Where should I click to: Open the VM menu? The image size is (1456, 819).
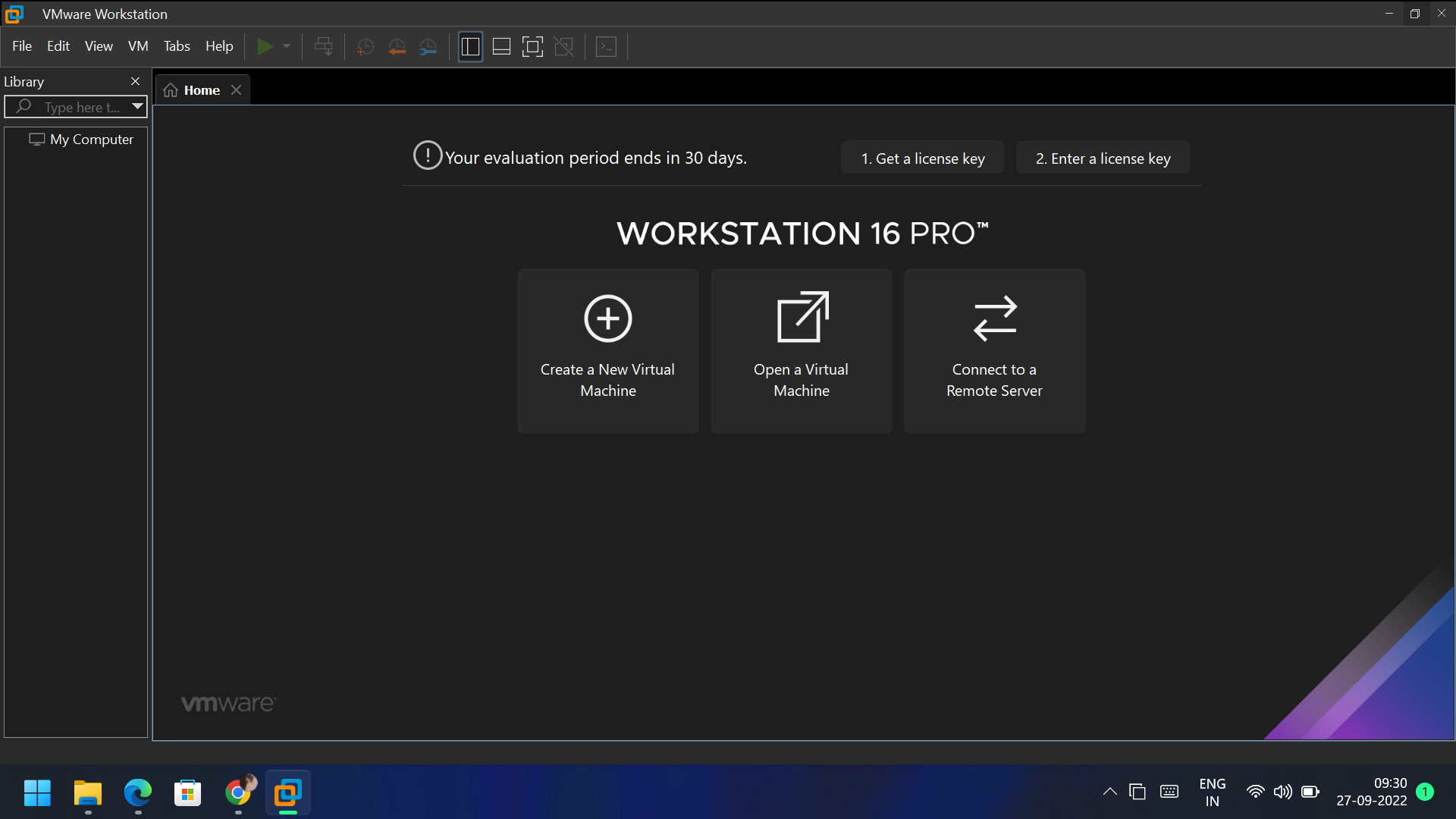click(138, 46)
